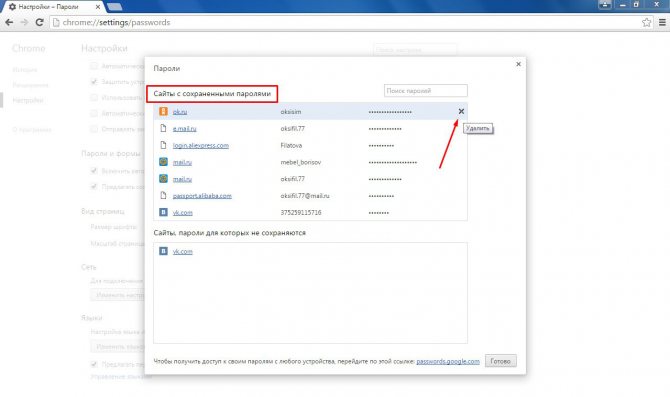
Task: Open the e.mail.ru link
Action: 185,129
